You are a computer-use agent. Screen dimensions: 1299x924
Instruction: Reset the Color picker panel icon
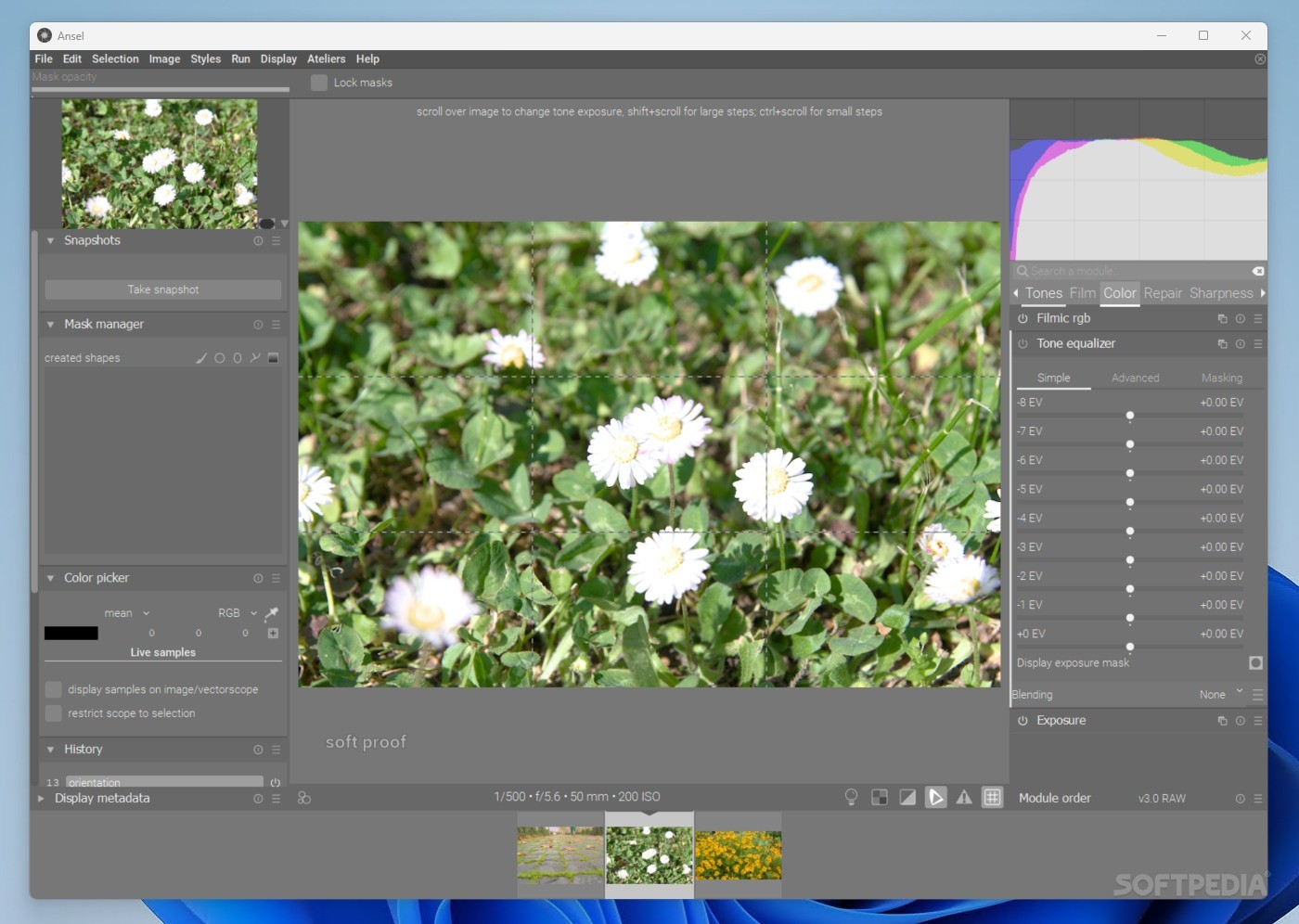(x=258, y=578)
